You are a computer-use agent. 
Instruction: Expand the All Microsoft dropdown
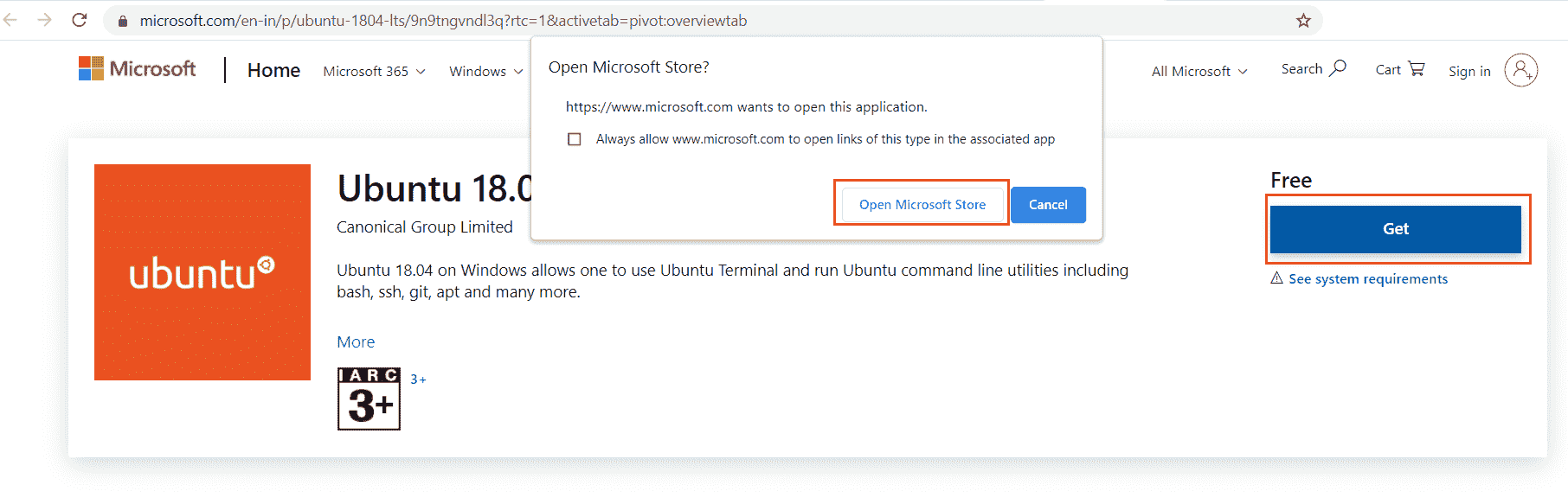[1199, 71]
